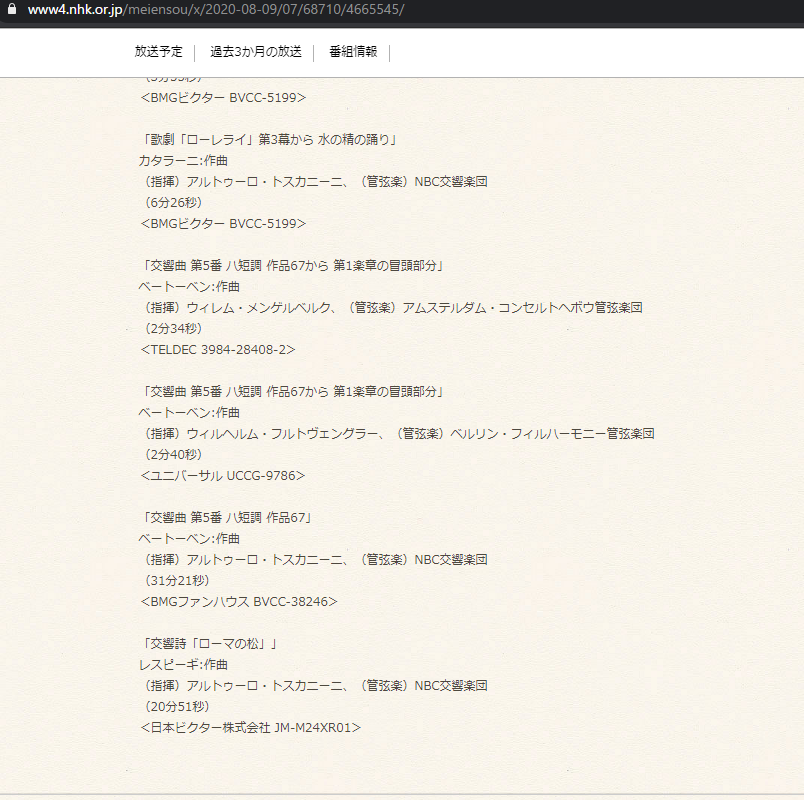
Task: Select the title 「交響曲 第5番 ハ短調 作品67」
Action: coord(226,517)
